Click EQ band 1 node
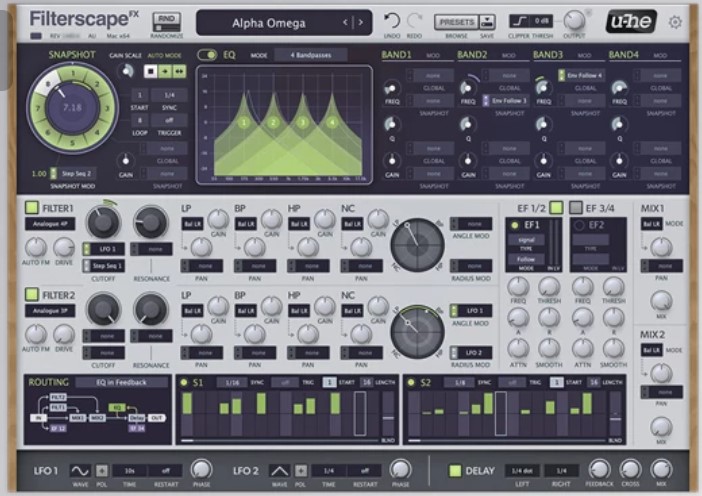Viewport: 702px width, 496px height. tap(244, 123)
